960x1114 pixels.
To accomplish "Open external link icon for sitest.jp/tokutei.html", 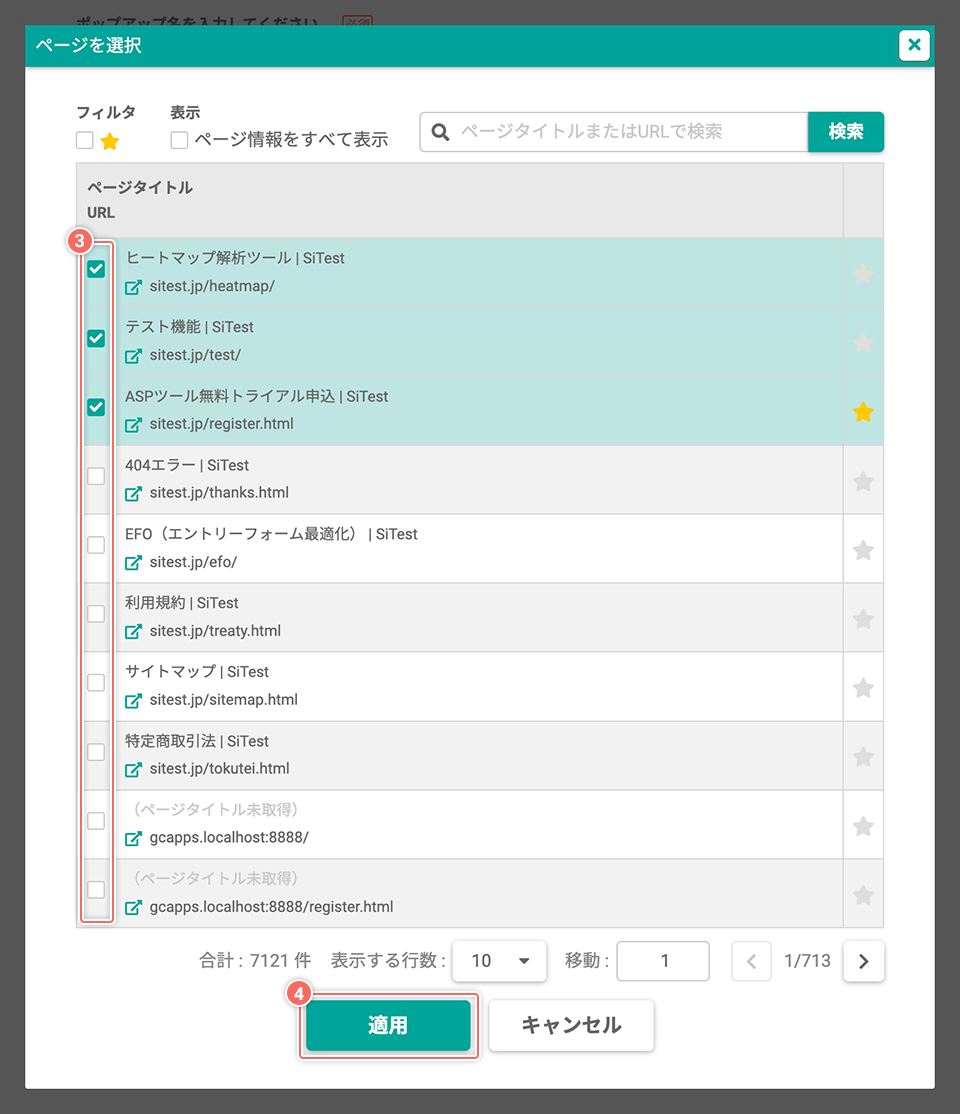I will tap(133, 769).
